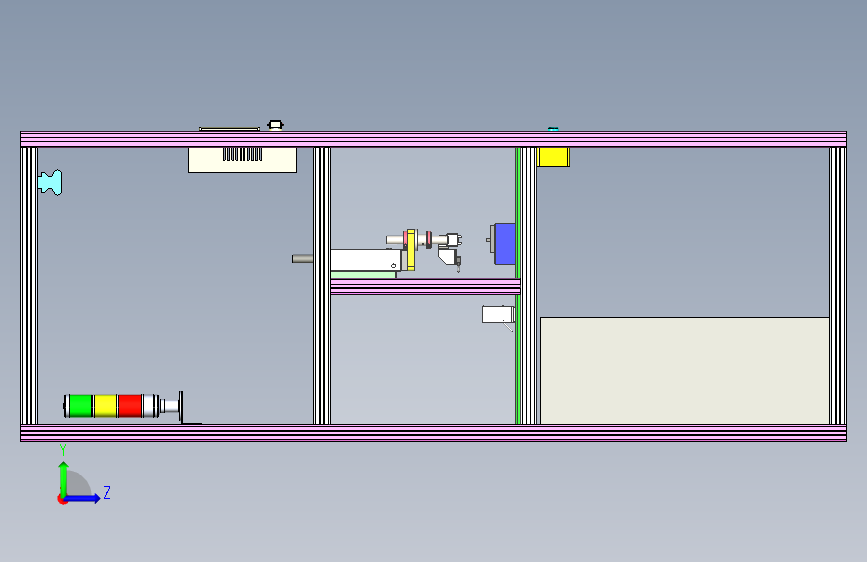Select the large beige cabinet panel
Screen dimensions: 867x562
coord(685,371)
